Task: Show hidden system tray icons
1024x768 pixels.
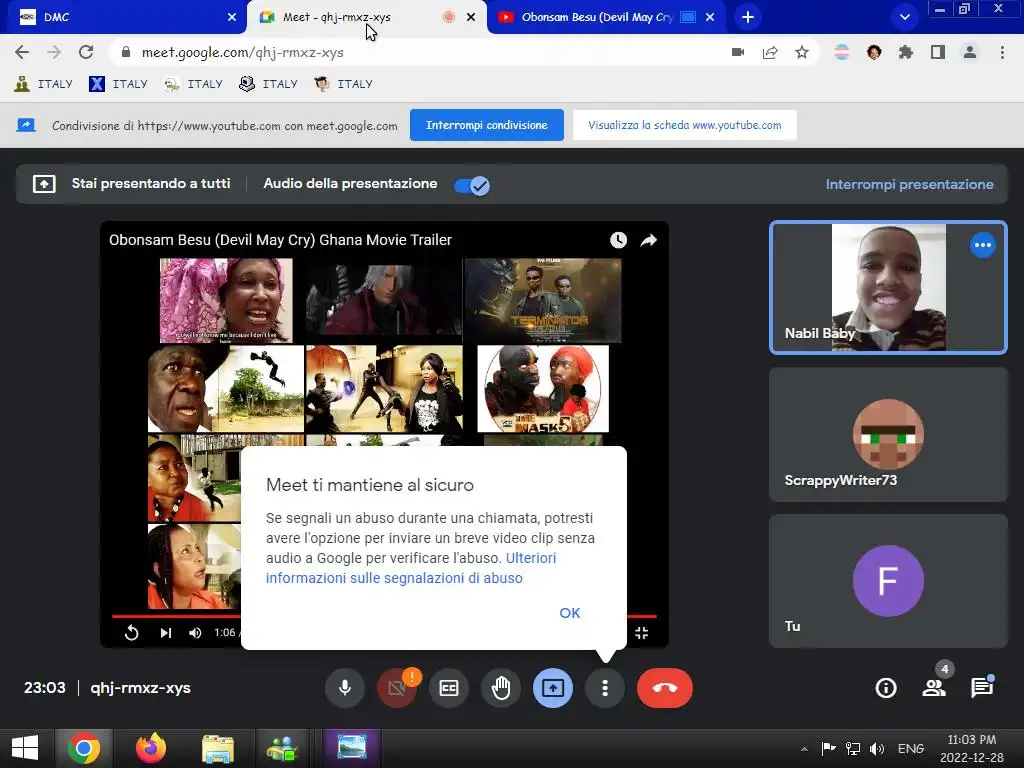Action: 804,749
